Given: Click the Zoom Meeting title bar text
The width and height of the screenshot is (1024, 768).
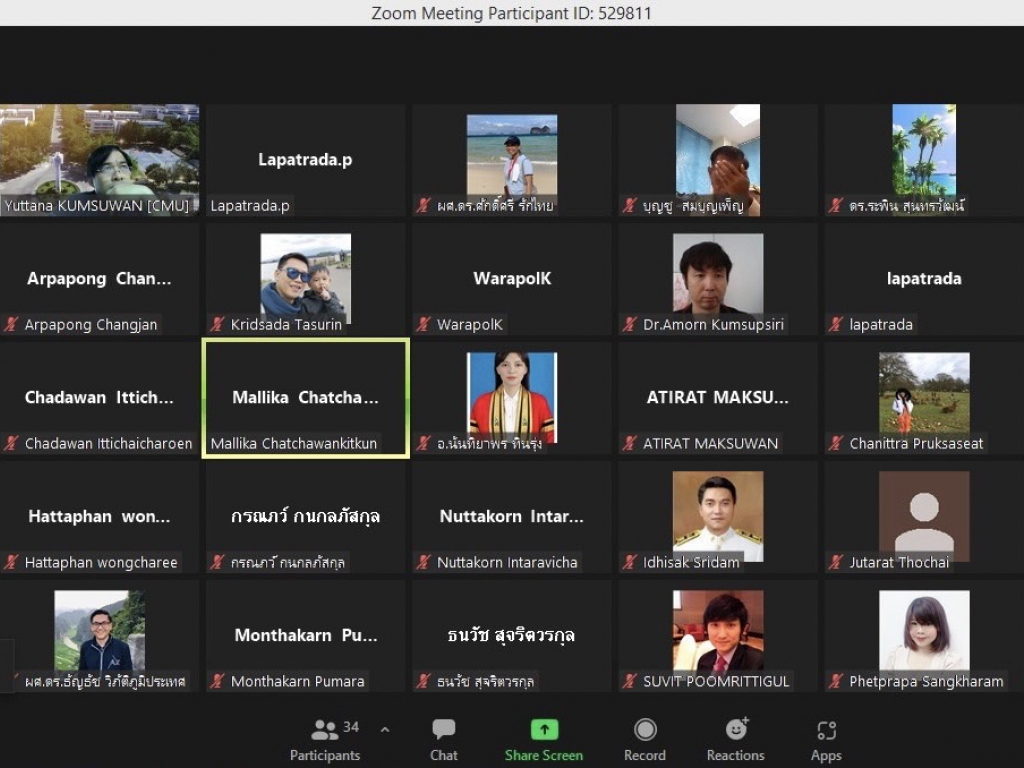Looking at the screenshot, I should click(x=512, y=13).
